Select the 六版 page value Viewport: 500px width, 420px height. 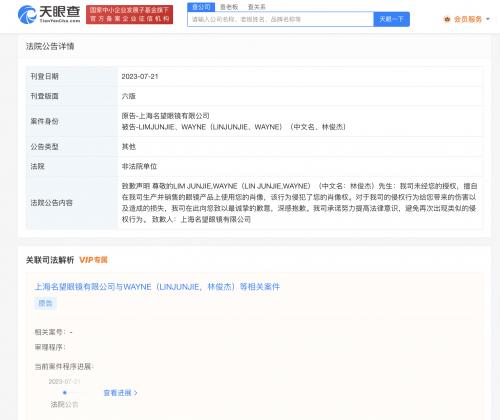pyautogui.click(x=128, y=96)
